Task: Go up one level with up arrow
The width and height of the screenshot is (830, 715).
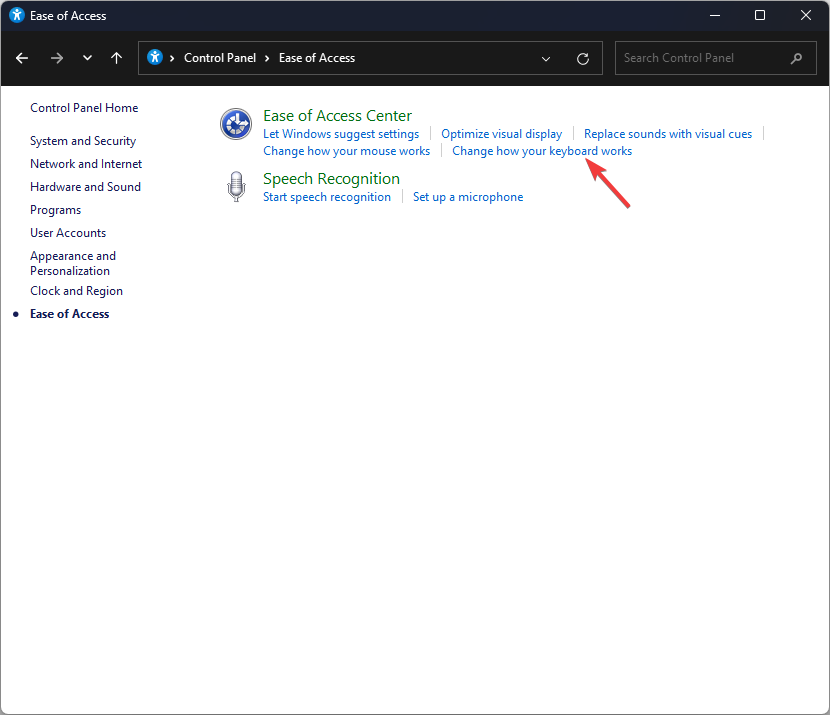Action: [x=116, y=58]
